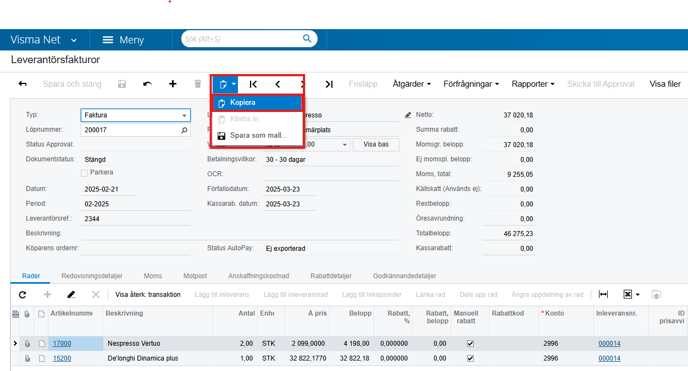688x371 pixels.
Task: Open Inleveransnr 000014 link on first row
Action: pos(609,343)
